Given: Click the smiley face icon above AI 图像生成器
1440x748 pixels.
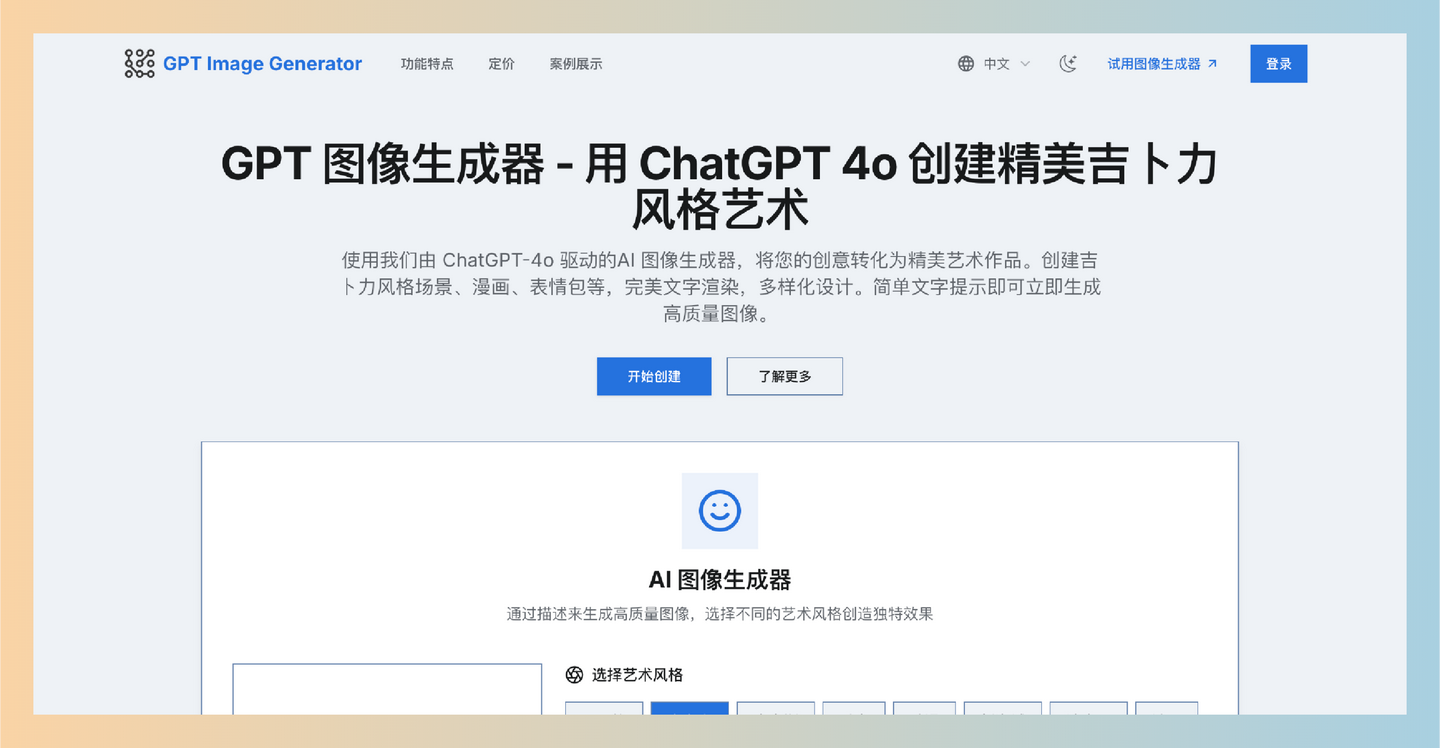Looking at the screenshot, I should [x=720, y=511].
